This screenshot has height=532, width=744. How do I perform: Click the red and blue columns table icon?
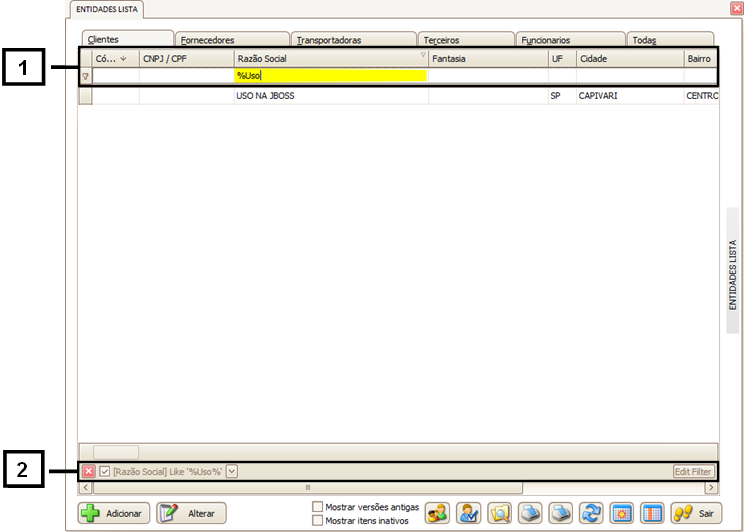651,513
